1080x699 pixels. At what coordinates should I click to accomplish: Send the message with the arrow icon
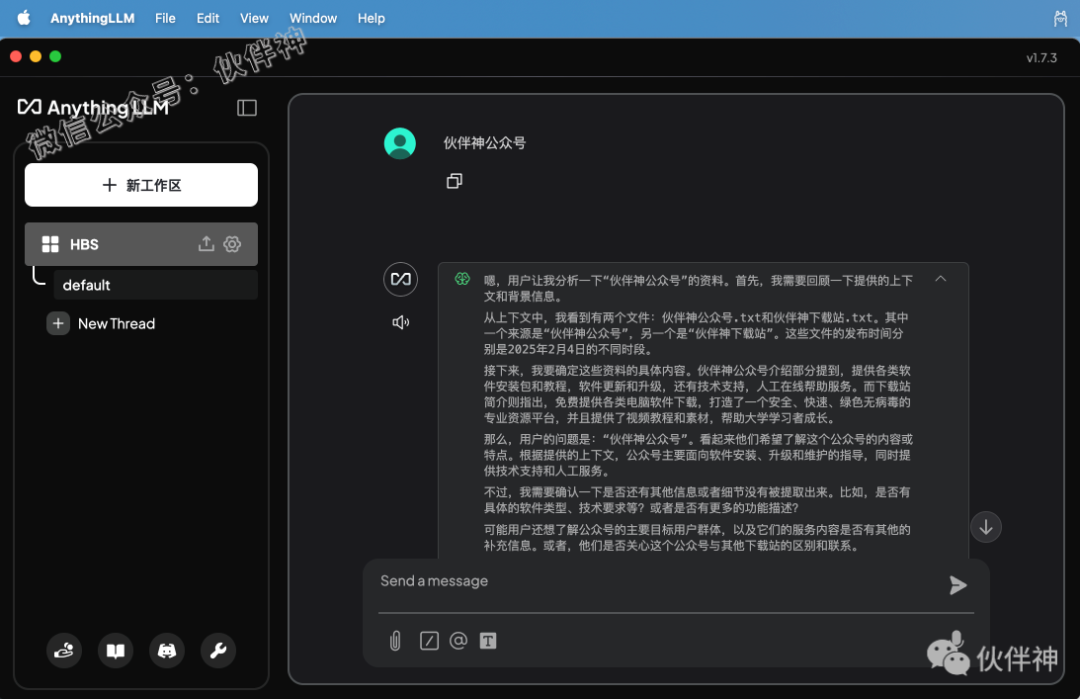pyautogui.click(x=957, y=585)
